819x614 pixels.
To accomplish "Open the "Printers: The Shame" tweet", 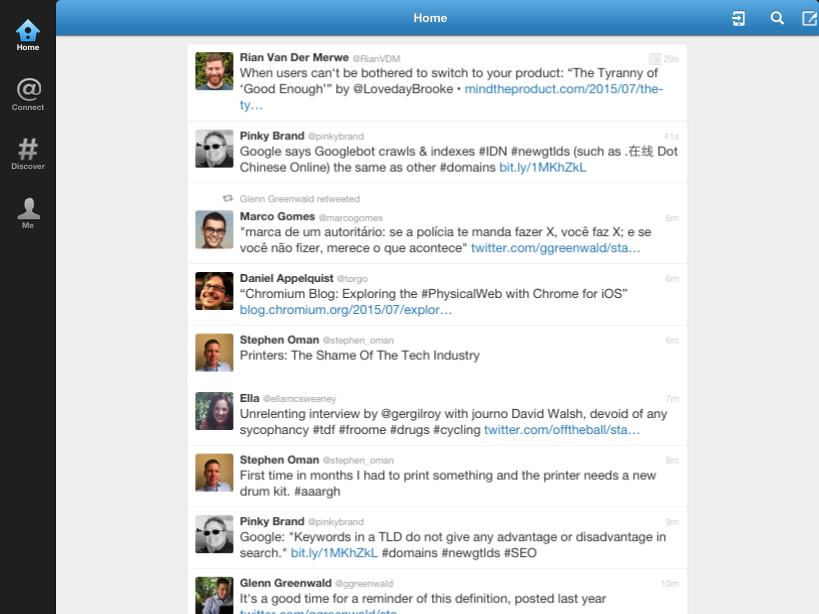I will (437, 355).
